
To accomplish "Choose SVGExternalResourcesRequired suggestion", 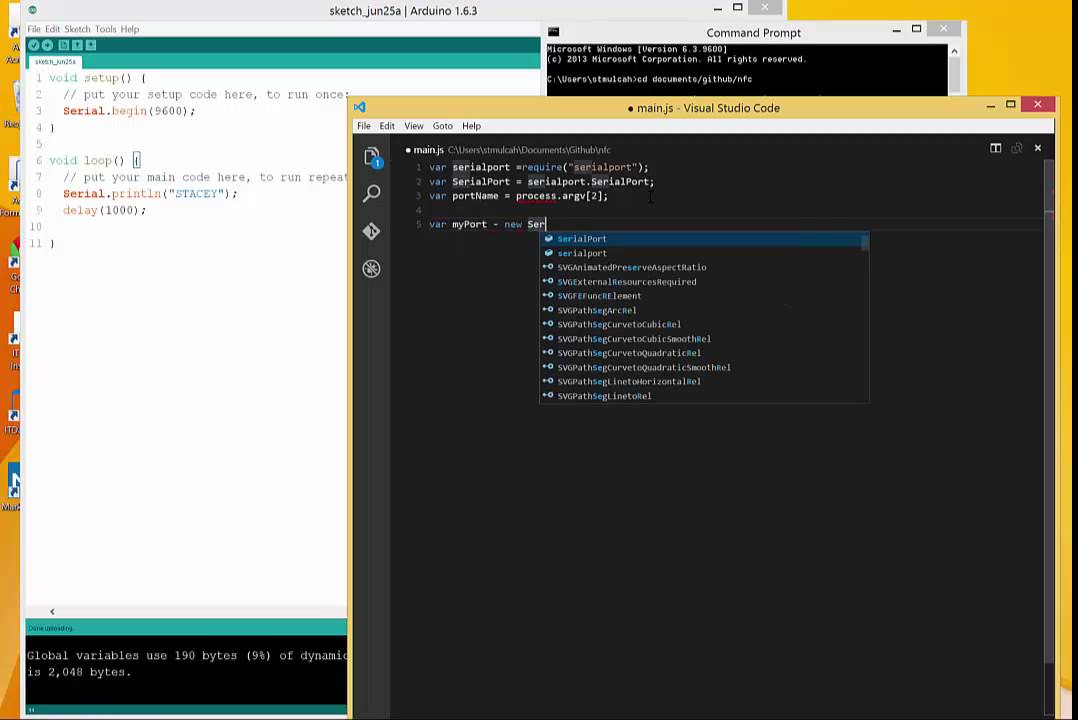I will [703, 282].
